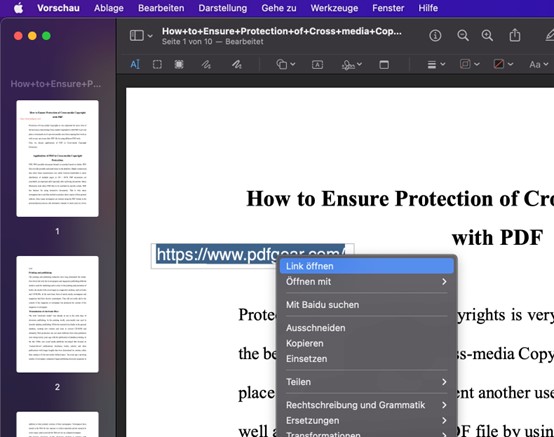Choose the Sketch drawing tool

[x=206, y=64]
